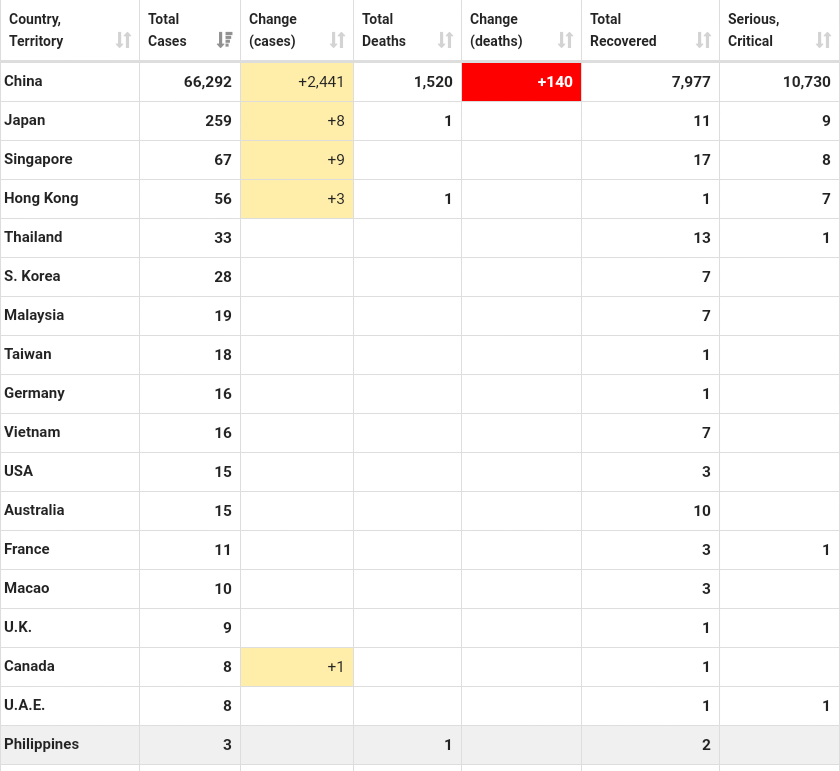The height and width of the screenshot is (771, 840).
Task: Select the Hong Kong row name
Action: 41,198
